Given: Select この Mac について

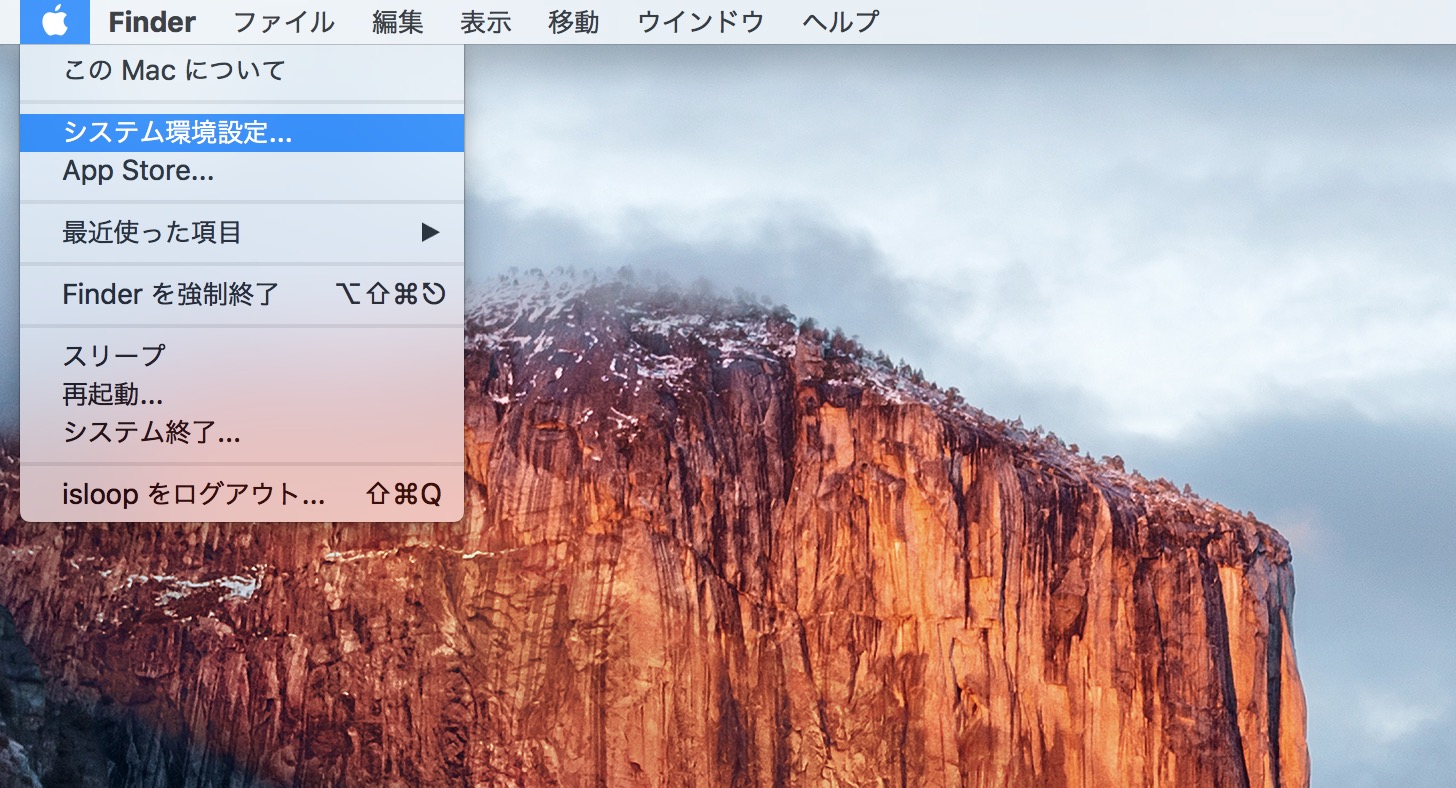Looking at the screenshot, I should (x=242, y=71).
